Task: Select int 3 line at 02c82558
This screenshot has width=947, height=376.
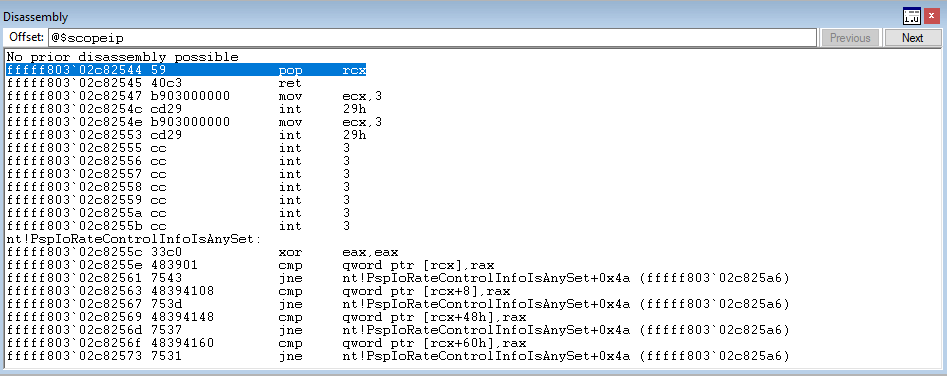Action: [x=178, y=187]
